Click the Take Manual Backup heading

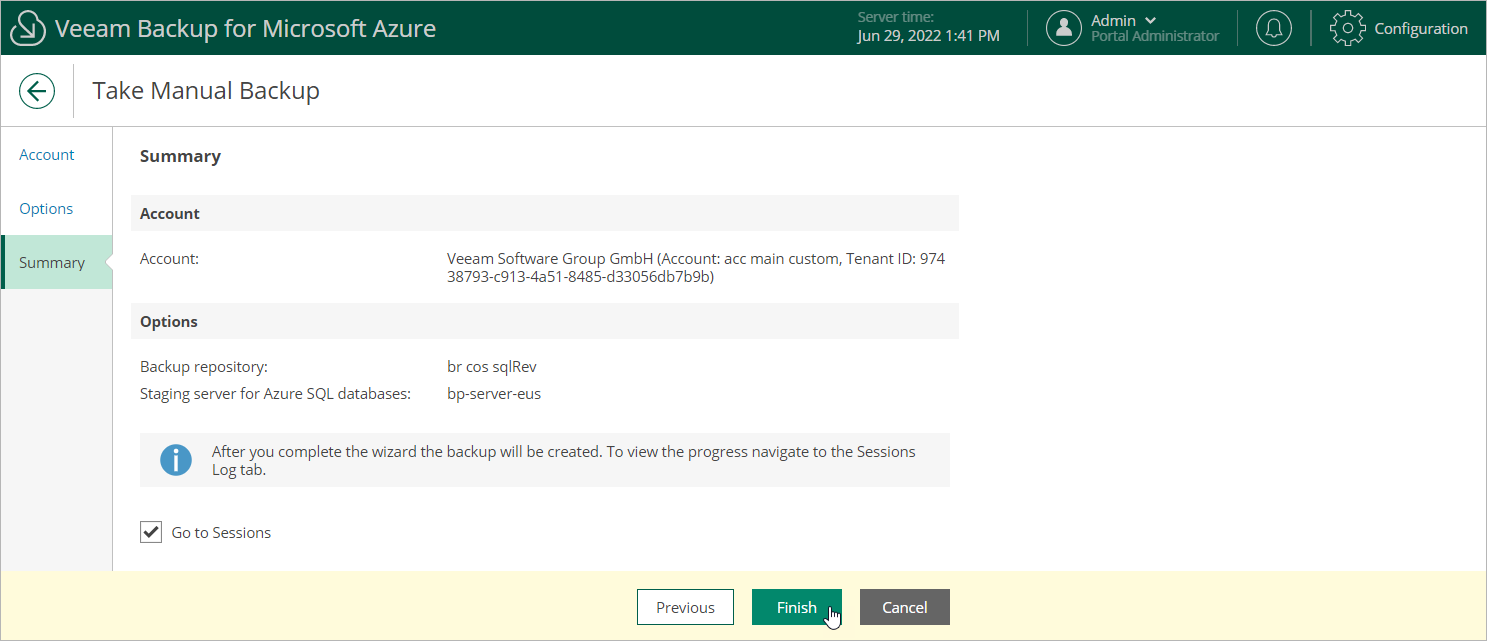point(206,91)
